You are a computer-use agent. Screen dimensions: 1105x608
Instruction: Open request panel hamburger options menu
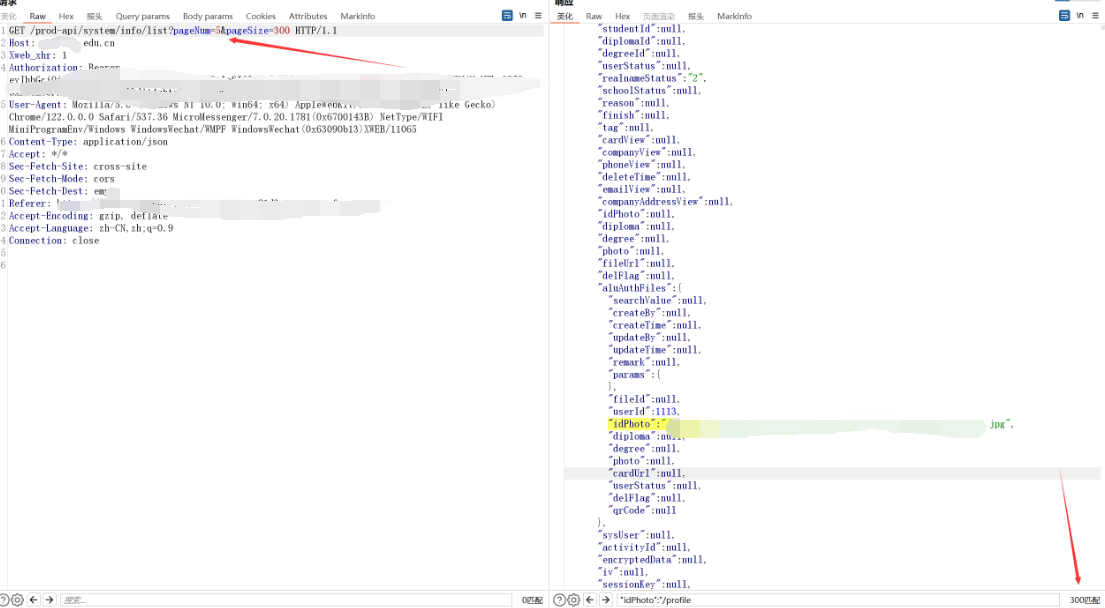[x=538, y=16]
